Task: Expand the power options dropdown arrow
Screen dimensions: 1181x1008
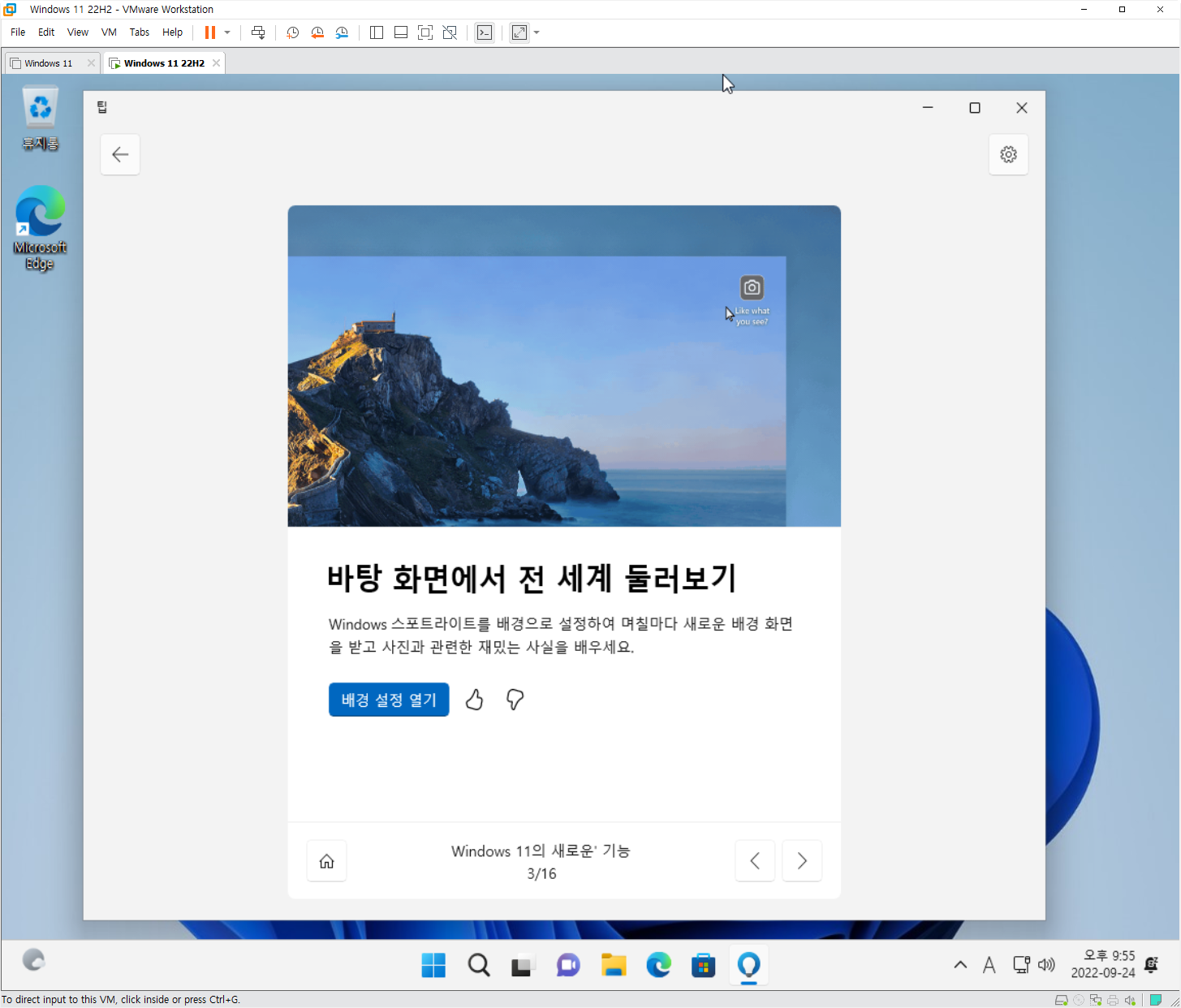Action: (227, 32)
